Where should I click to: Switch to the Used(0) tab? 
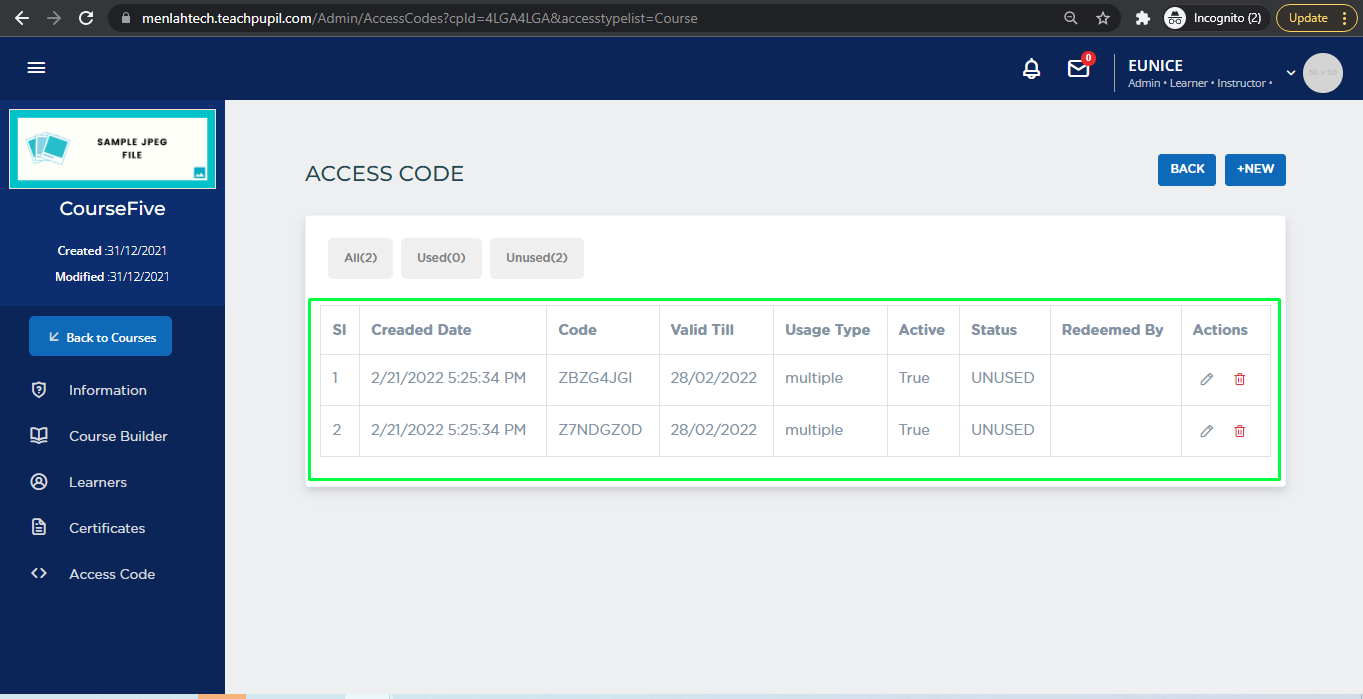click(441, 258)
